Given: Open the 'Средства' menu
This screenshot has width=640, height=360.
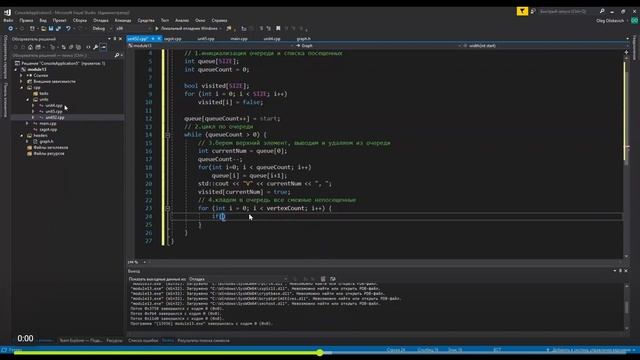Looking at the screenshot, I should (146, 20).
